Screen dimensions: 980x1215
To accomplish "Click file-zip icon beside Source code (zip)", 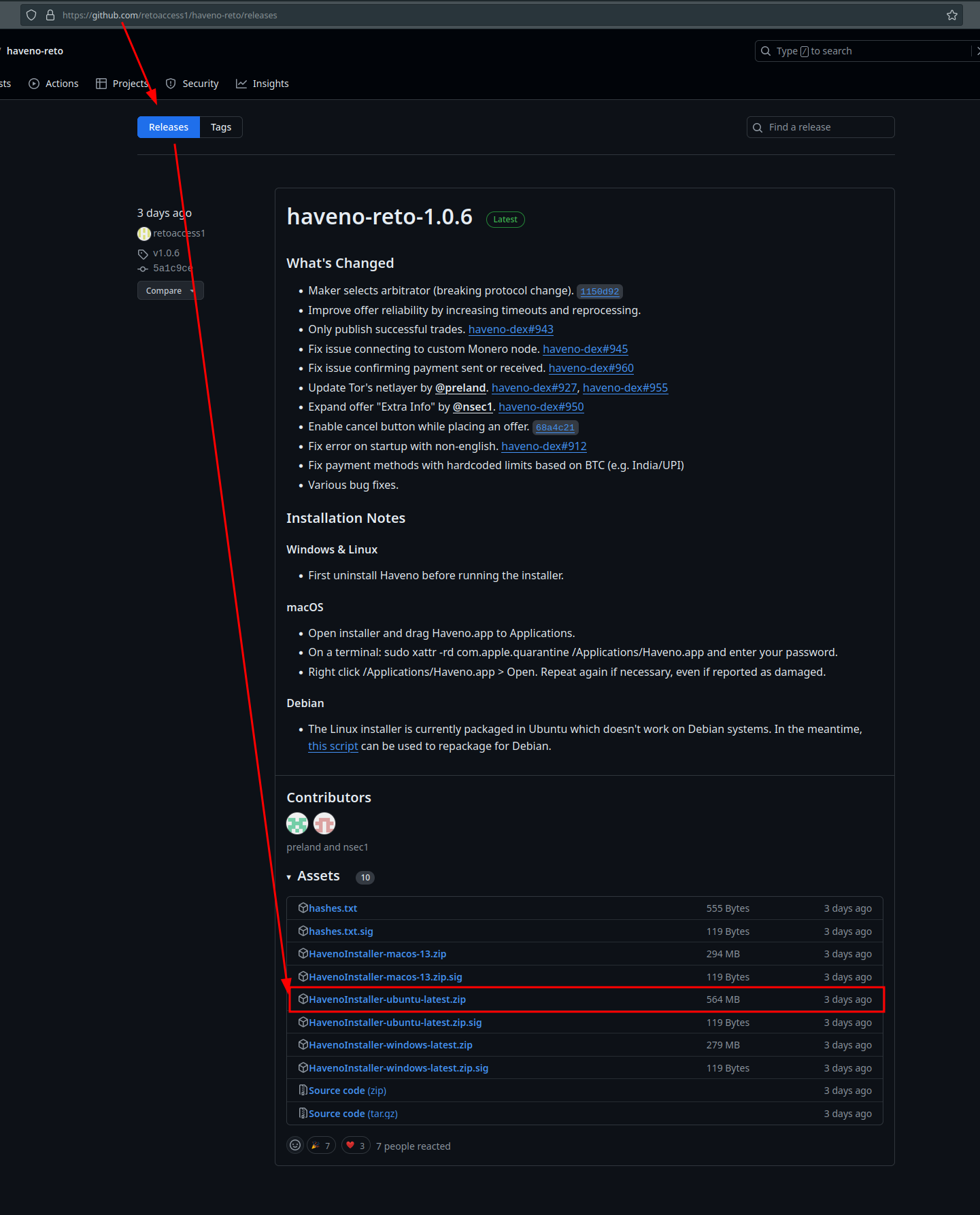I will (303, 1090).
